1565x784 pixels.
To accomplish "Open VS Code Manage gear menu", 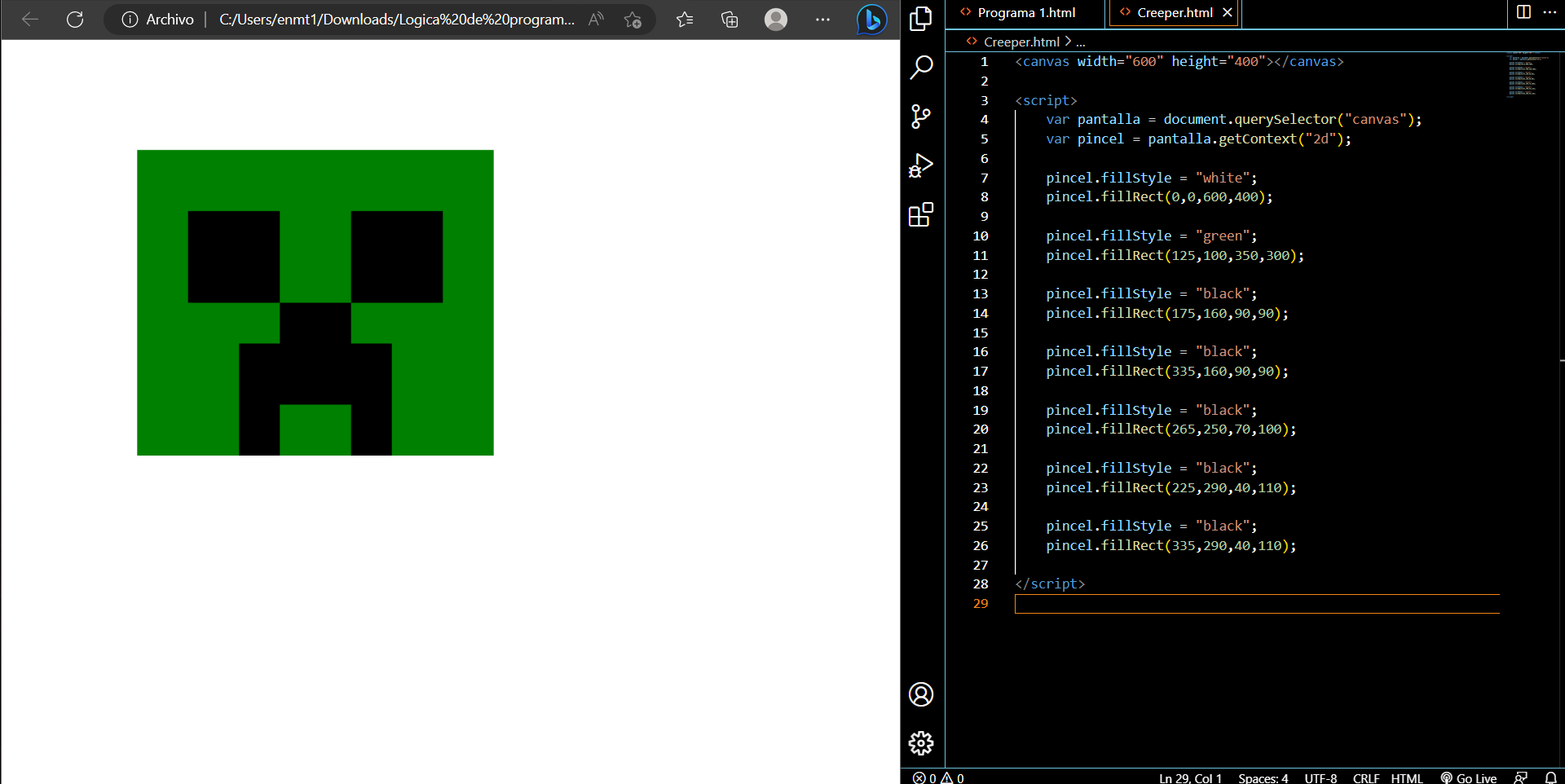I will [921, 743].
